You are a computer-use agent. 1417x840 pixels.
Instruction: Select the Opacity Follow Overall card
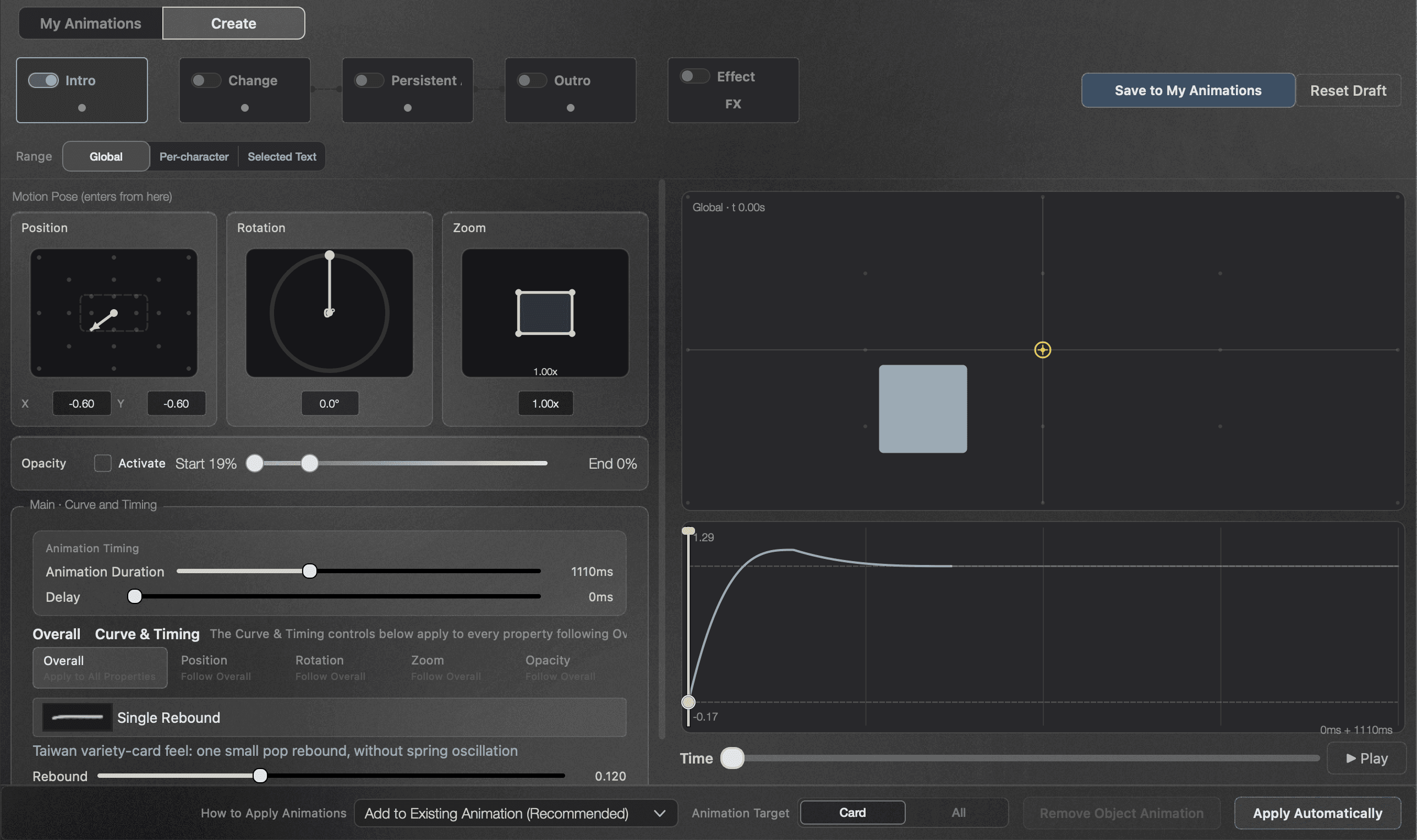[x=560, y=668]
